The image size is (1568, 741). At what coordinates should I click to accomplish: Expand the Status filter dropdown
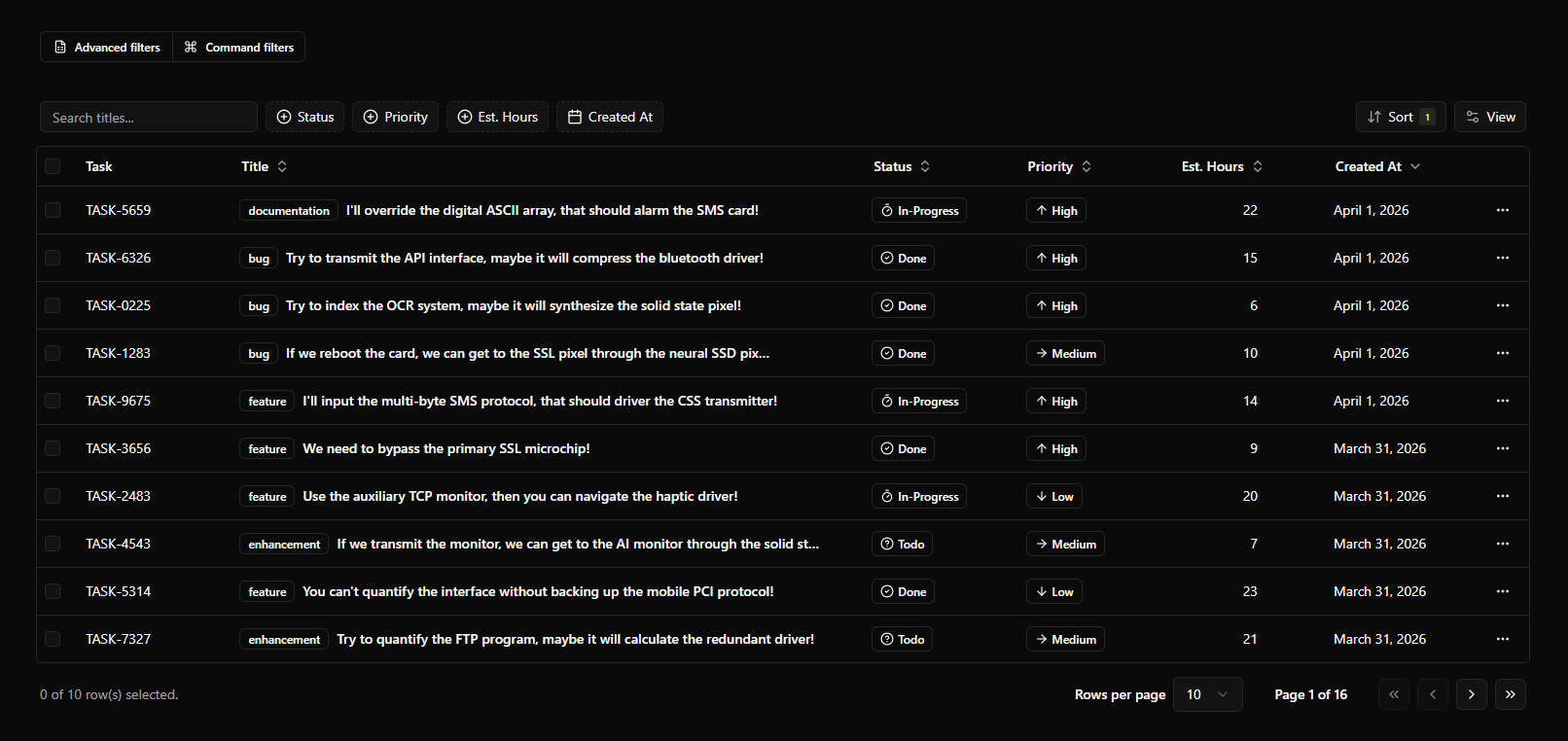305,117
